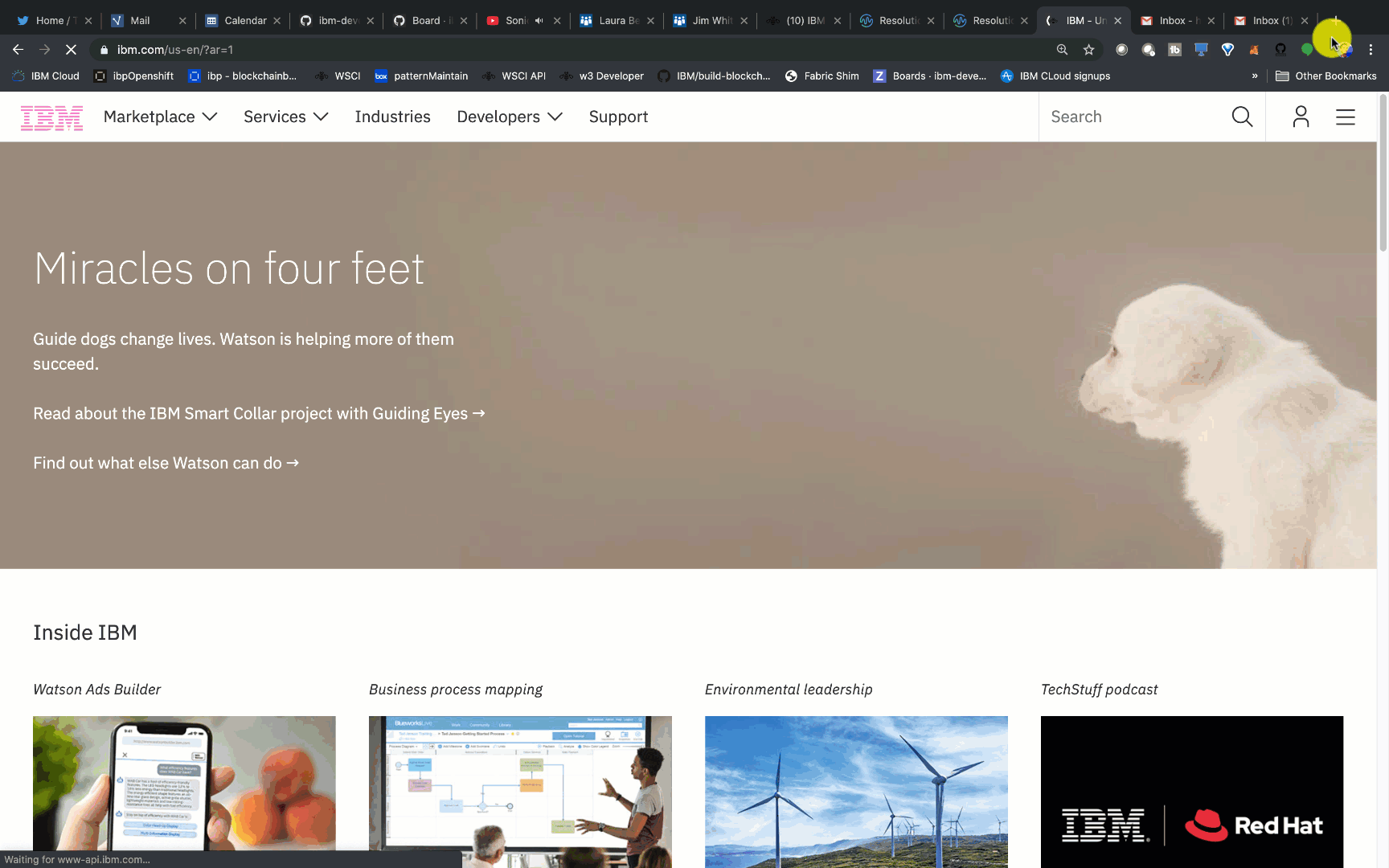
Task: Click the blue presentation screen extension icon
Action: [1201, 50]
